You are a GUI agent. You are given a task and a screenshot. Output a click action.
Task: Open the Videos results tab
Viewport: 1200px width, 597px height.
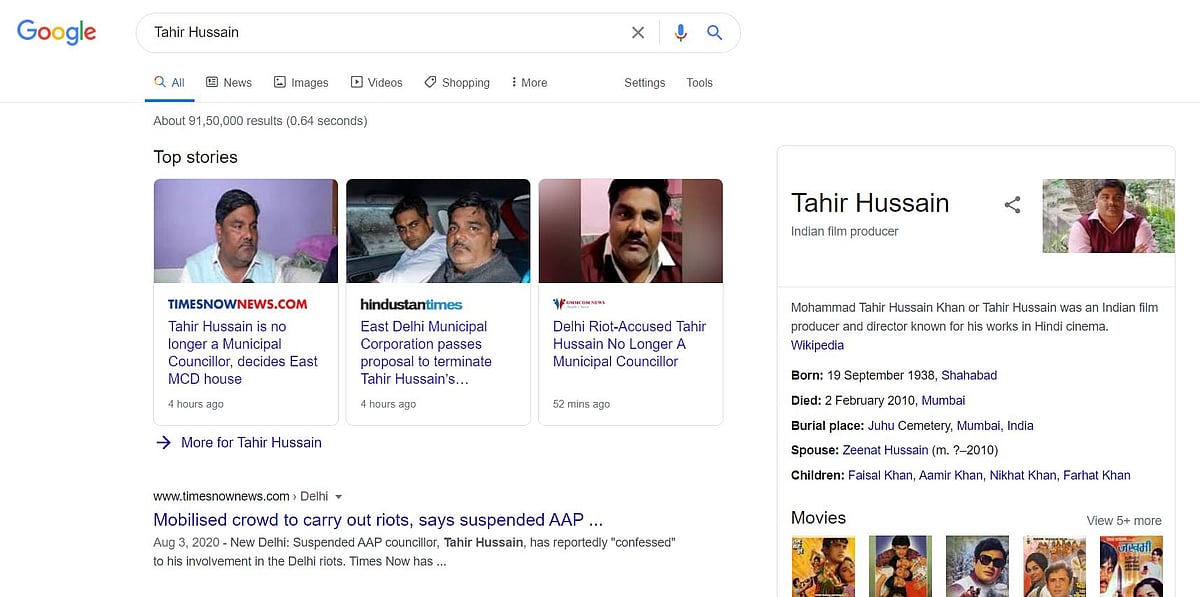[376, 83]
